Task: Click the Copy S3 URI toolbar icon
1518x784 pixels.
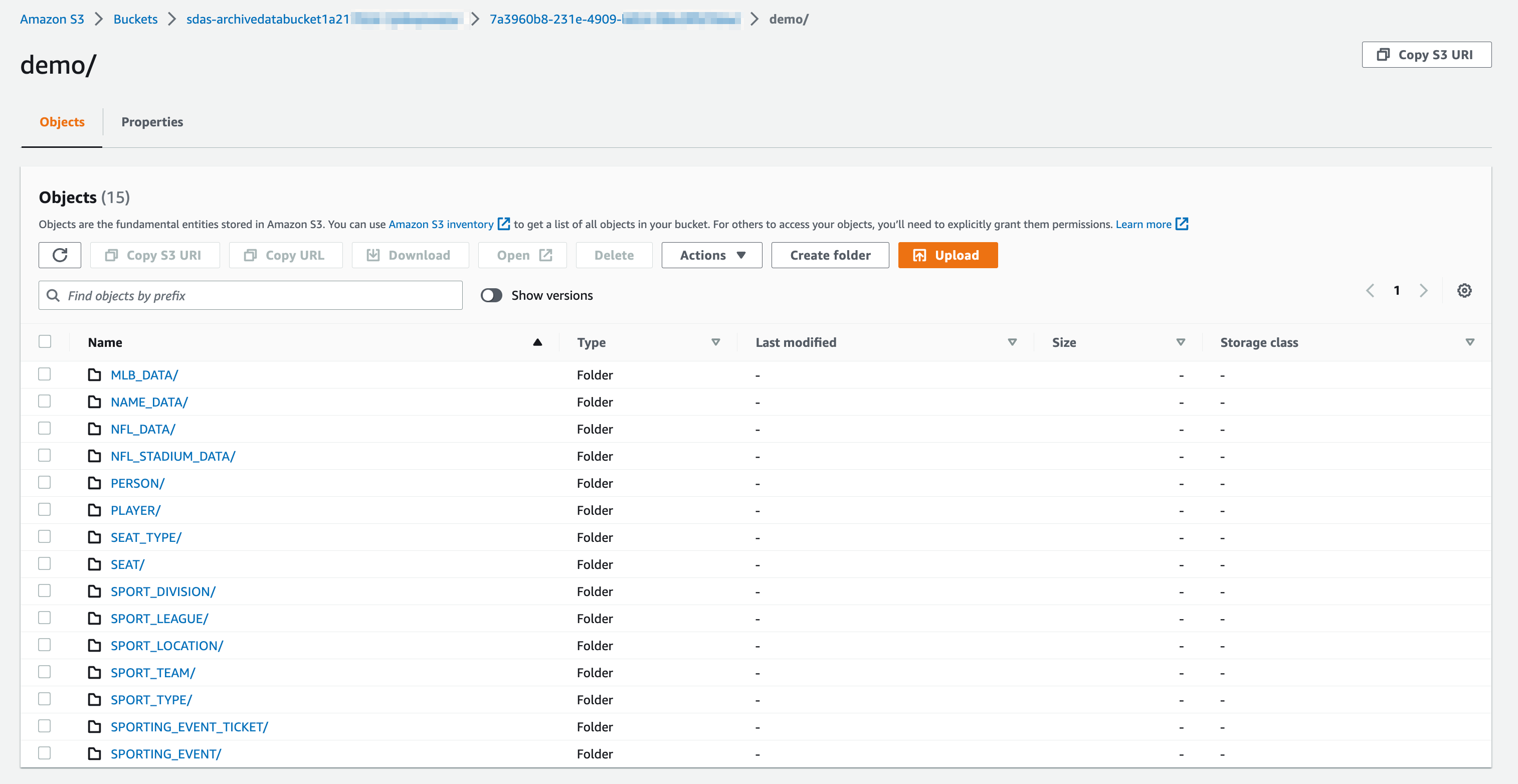Action: coord(111,255)
